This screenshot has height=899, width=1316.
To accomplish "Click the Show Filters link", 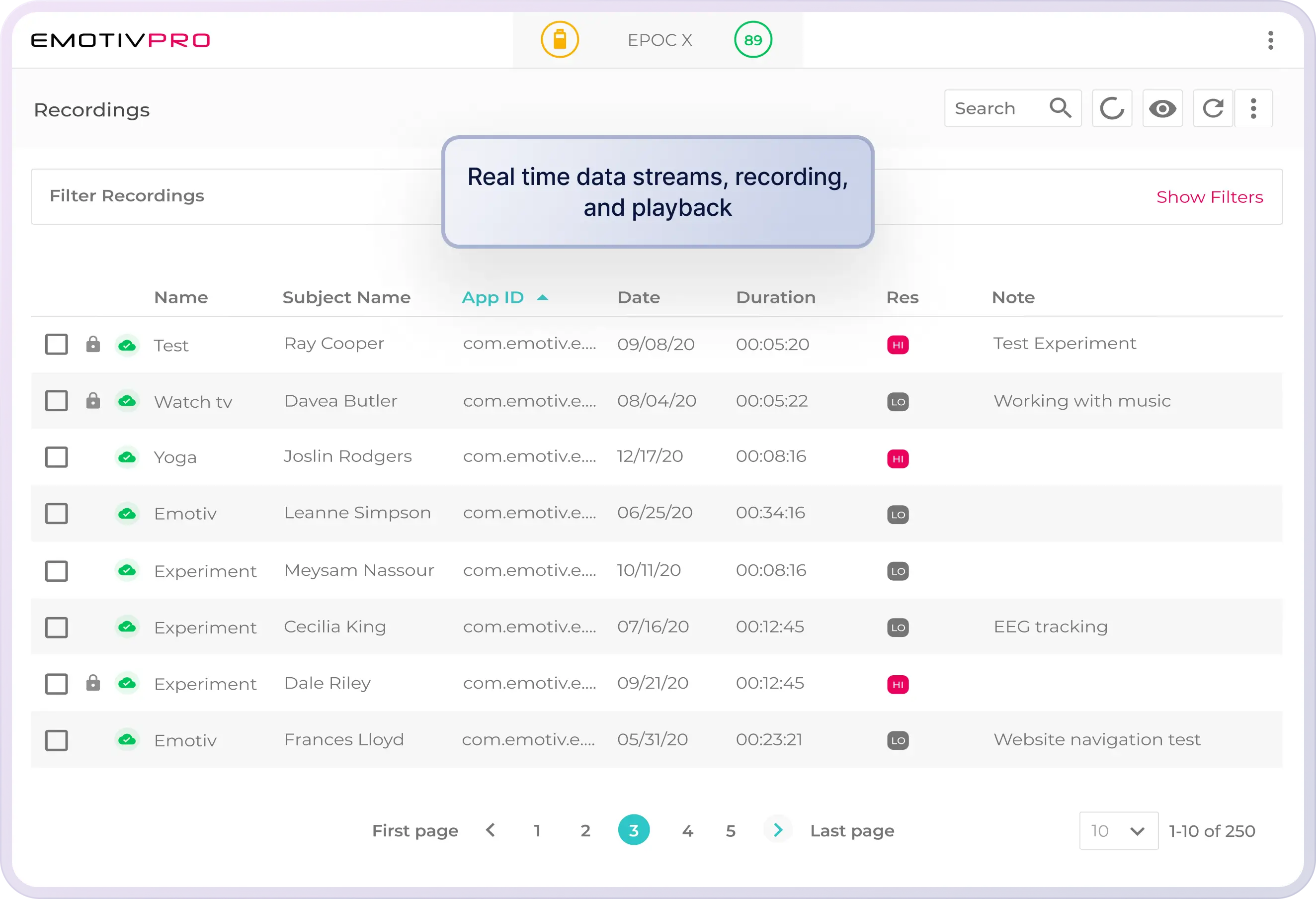I will [x=1210, y=197].
